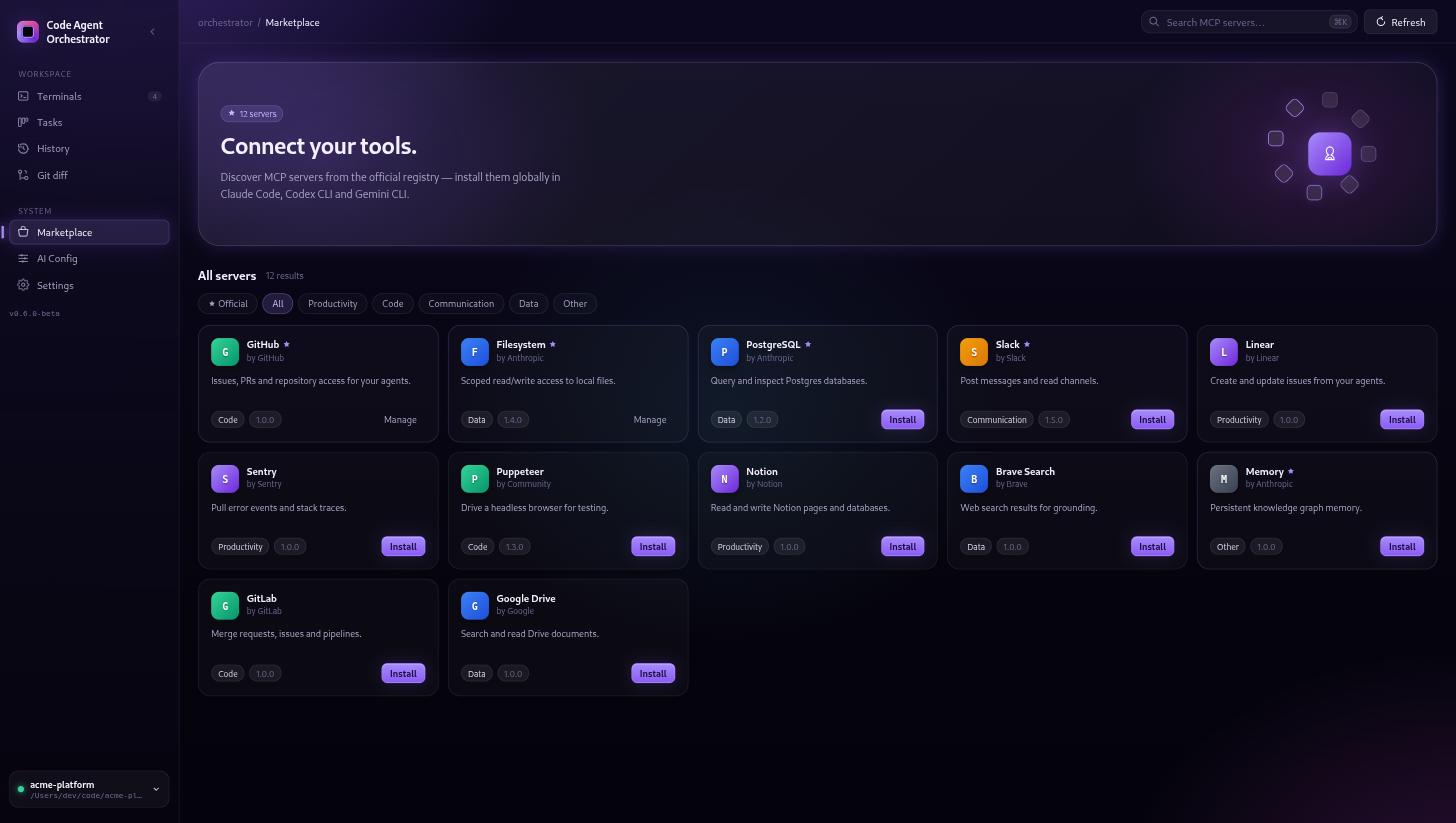Filter by Productivity category chip
Image resolution: width=1456 pixels, height=823 pixels.
tap(333, 303)
